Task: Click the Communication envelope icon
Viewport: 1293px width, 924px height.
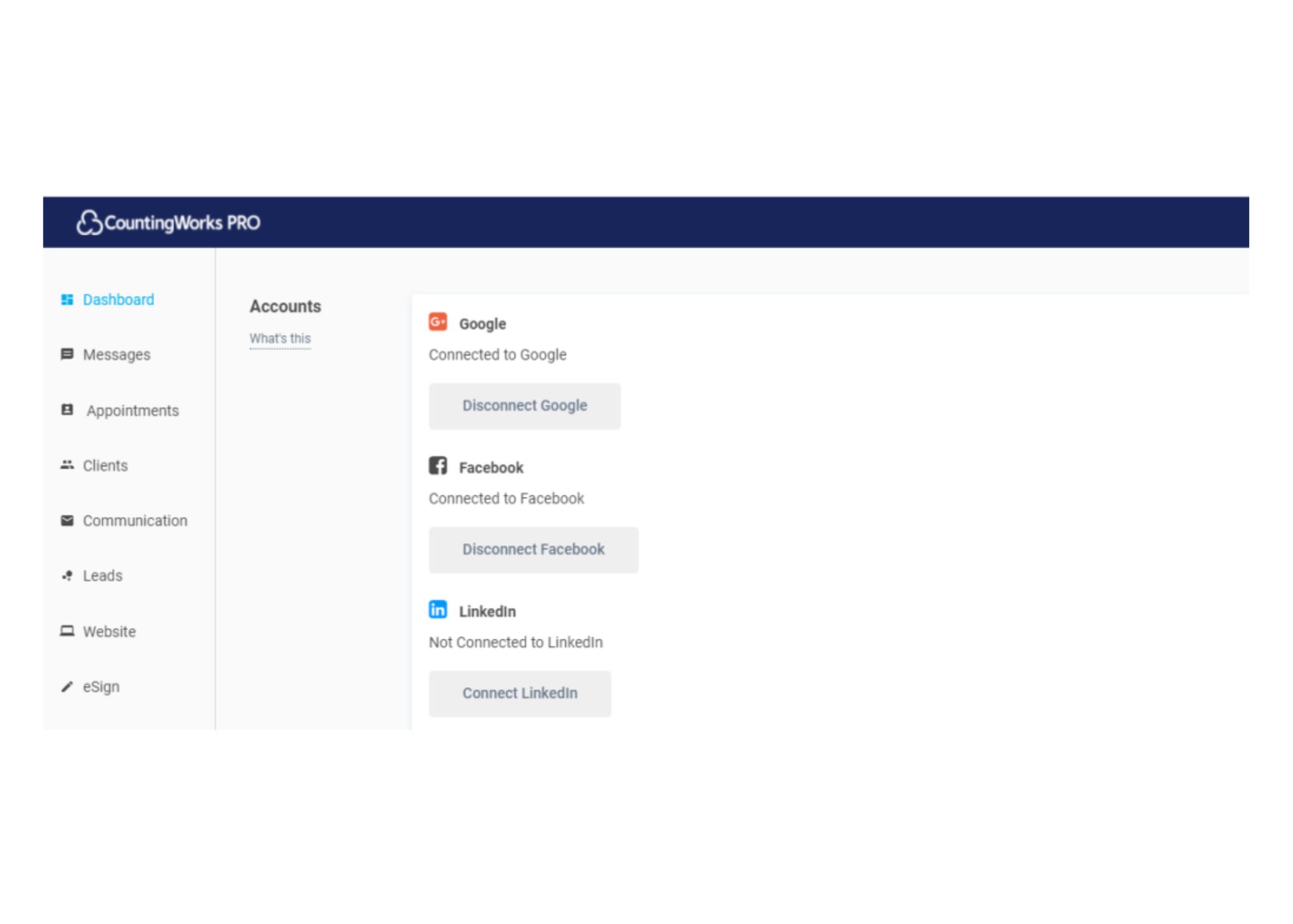Action: click(x=67, y=521)
